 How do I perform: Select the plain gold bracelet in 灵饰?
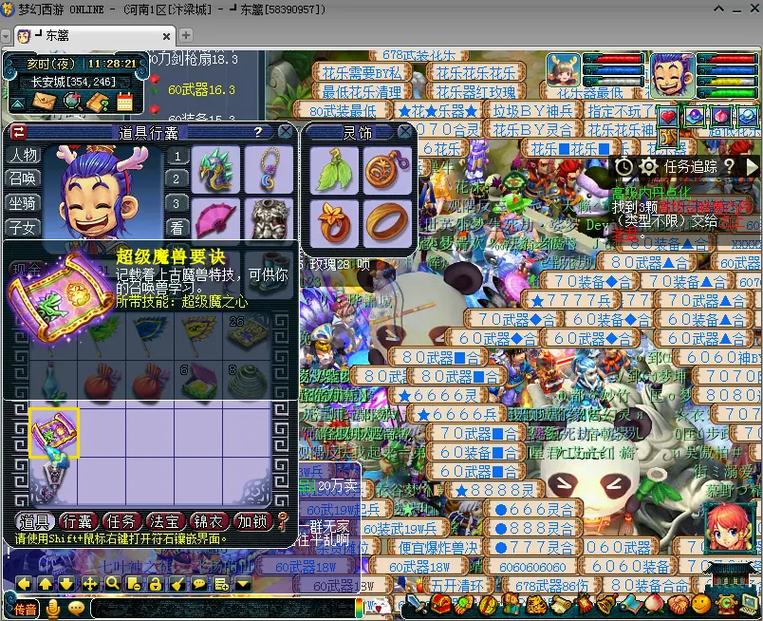click(387, 224)
